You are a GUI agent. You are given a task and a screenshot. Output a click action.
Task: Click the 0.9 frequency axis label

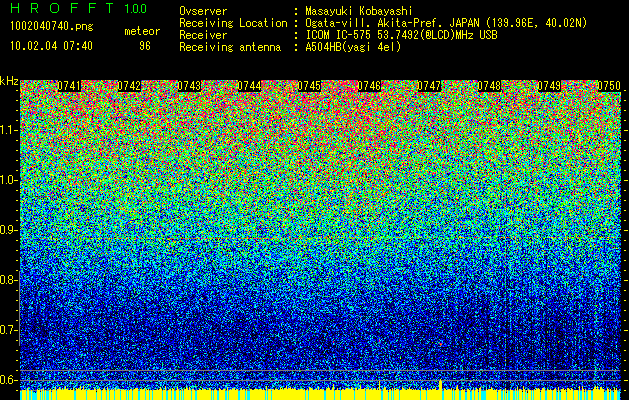pos(8,230)
